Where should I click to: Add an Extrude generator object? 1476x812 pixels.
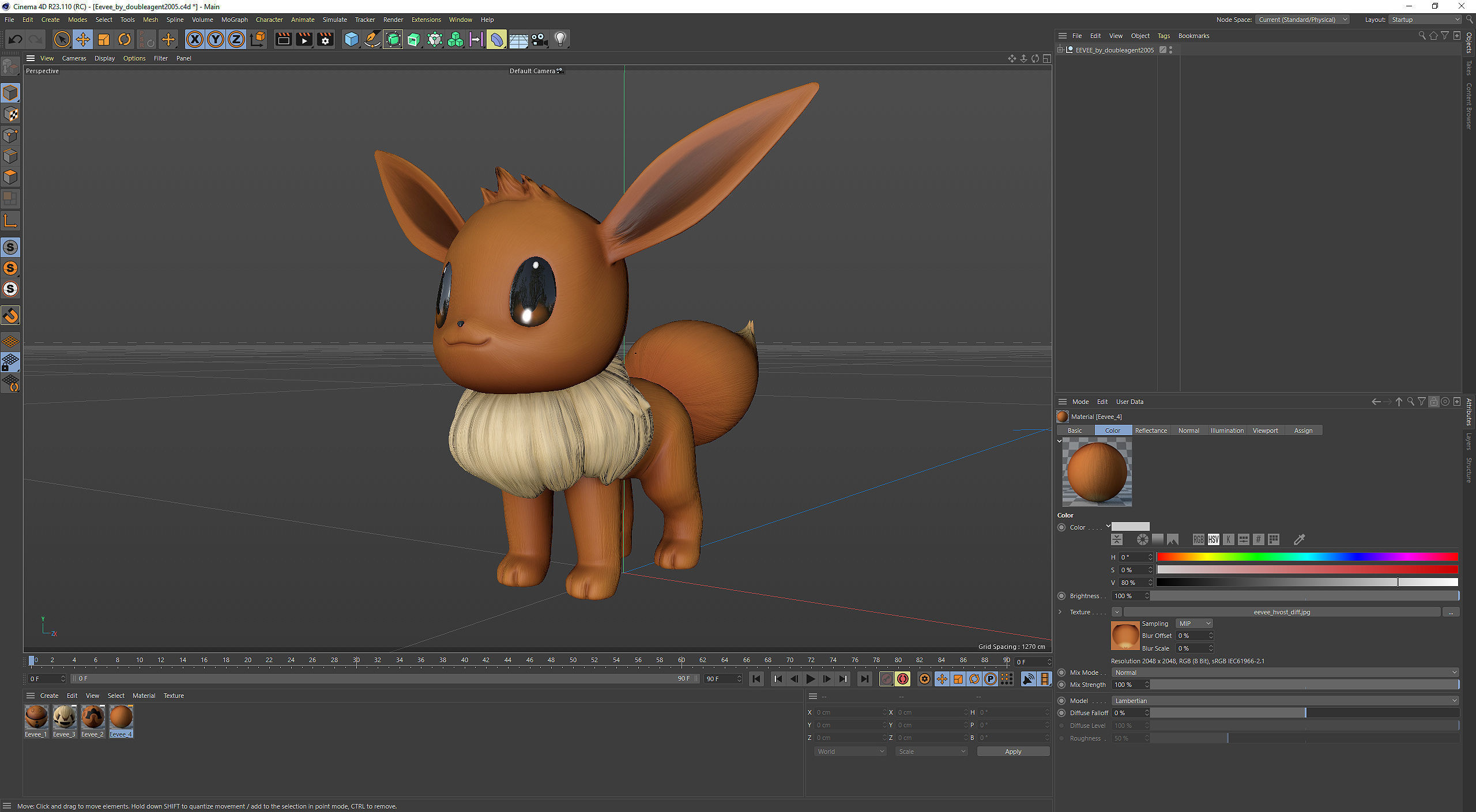pos(414,39)
